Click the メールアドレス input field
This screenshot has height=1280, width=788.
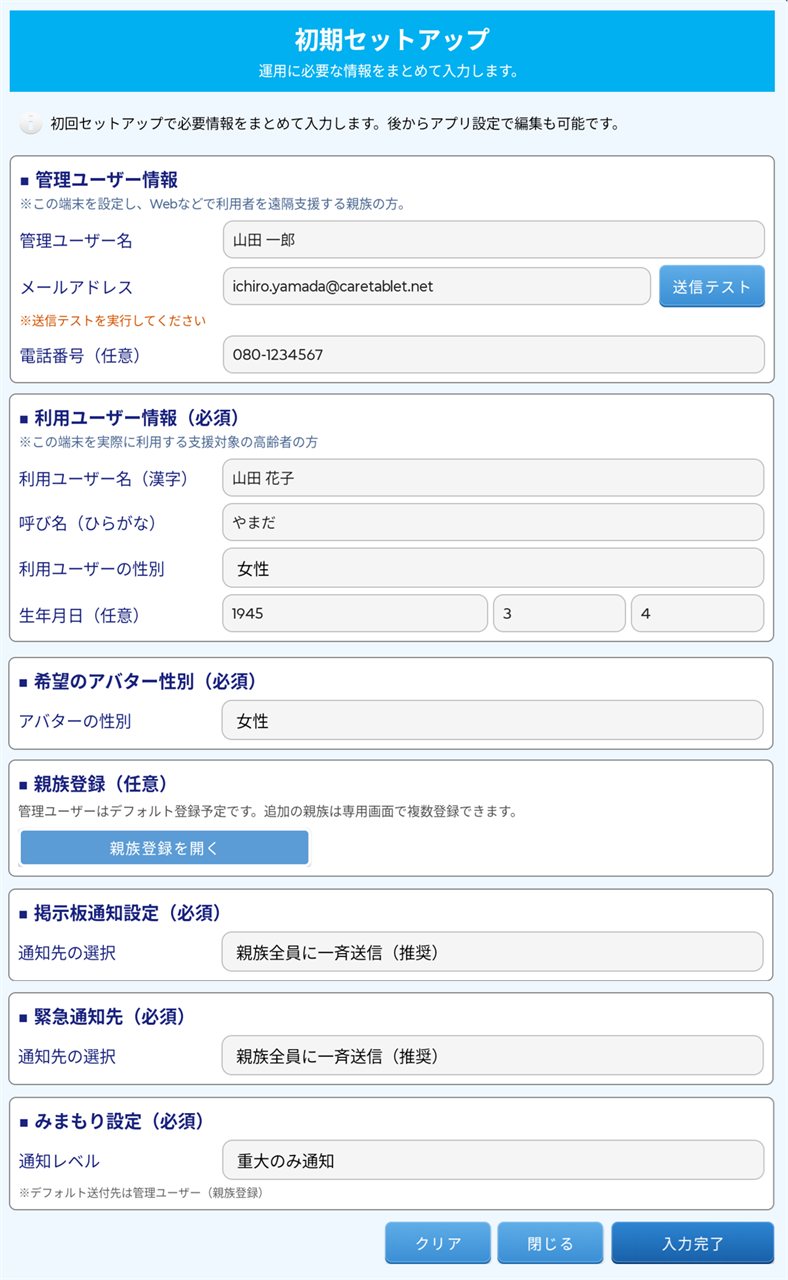[436, 286]
